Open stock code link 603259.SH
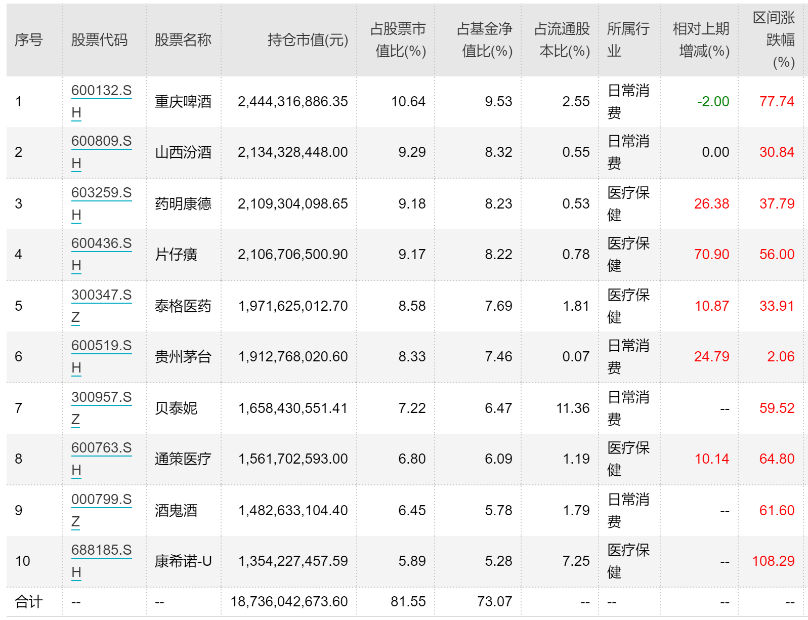This screenshot has height=620, width=808. click(x=101, y=203)
